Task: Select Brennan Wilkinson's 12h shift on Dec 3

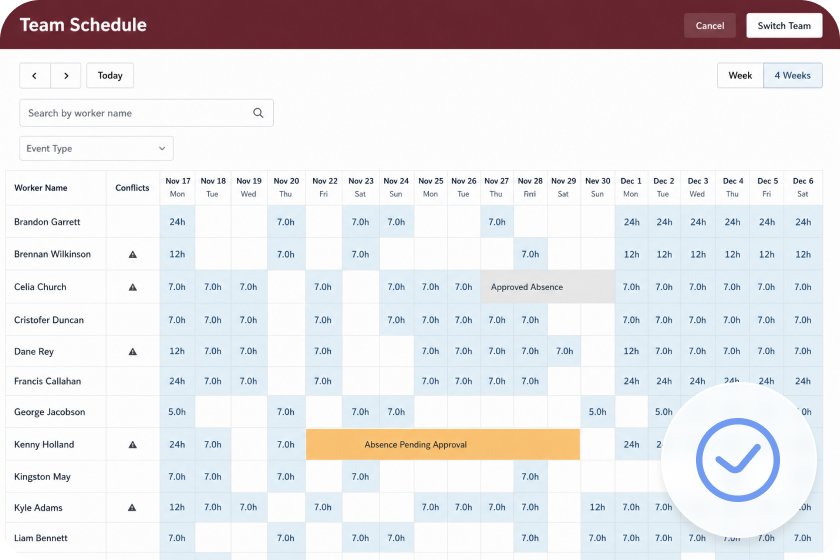Action: [x=698, y=254]
